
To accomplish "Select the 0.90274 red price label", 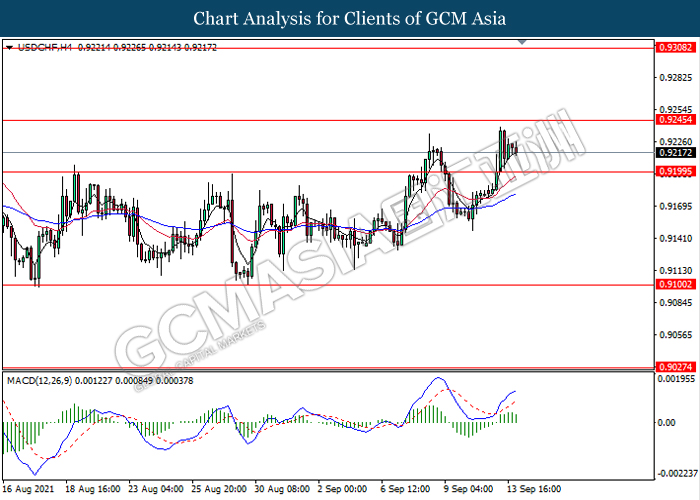I will 676,367.
